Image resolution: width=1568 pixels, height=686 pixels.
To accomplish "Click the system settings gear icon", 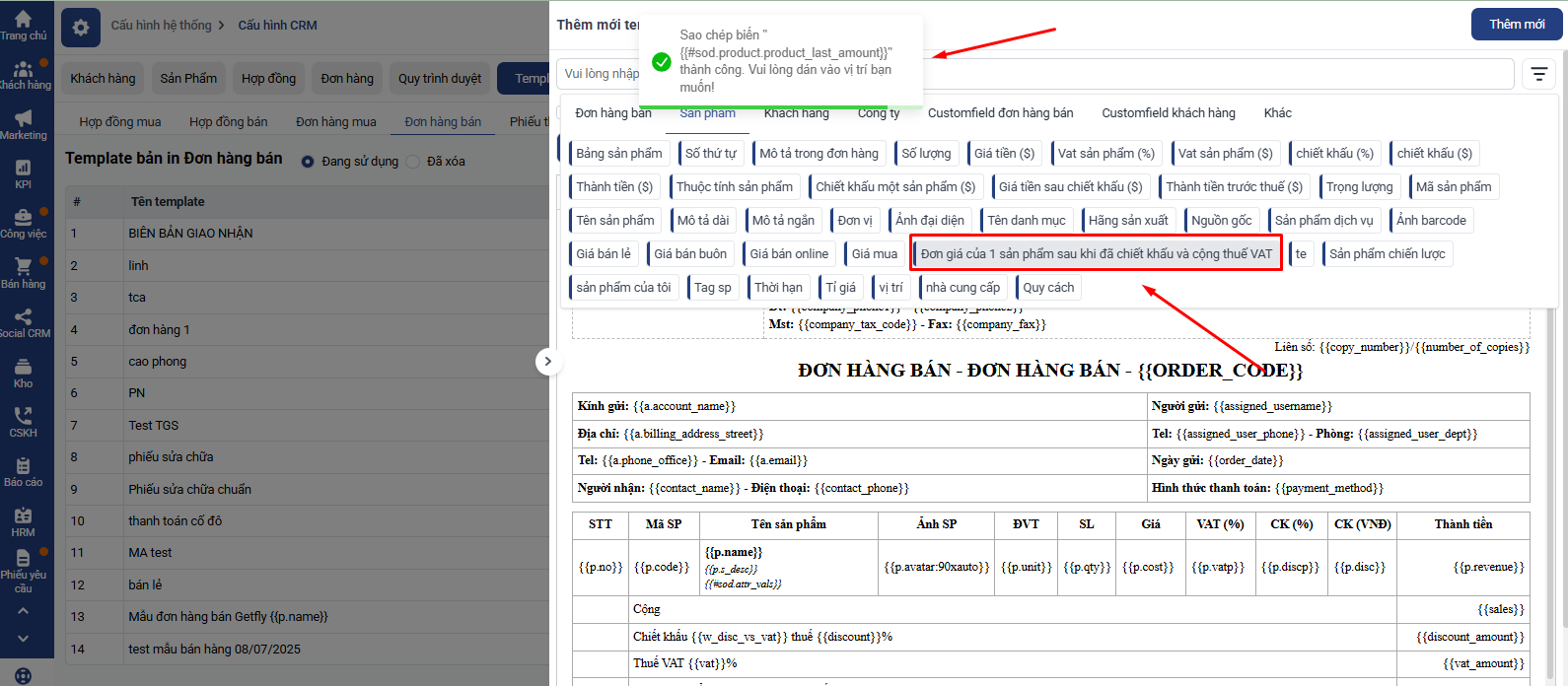I will pyautogui.click(x=81, y=28).
